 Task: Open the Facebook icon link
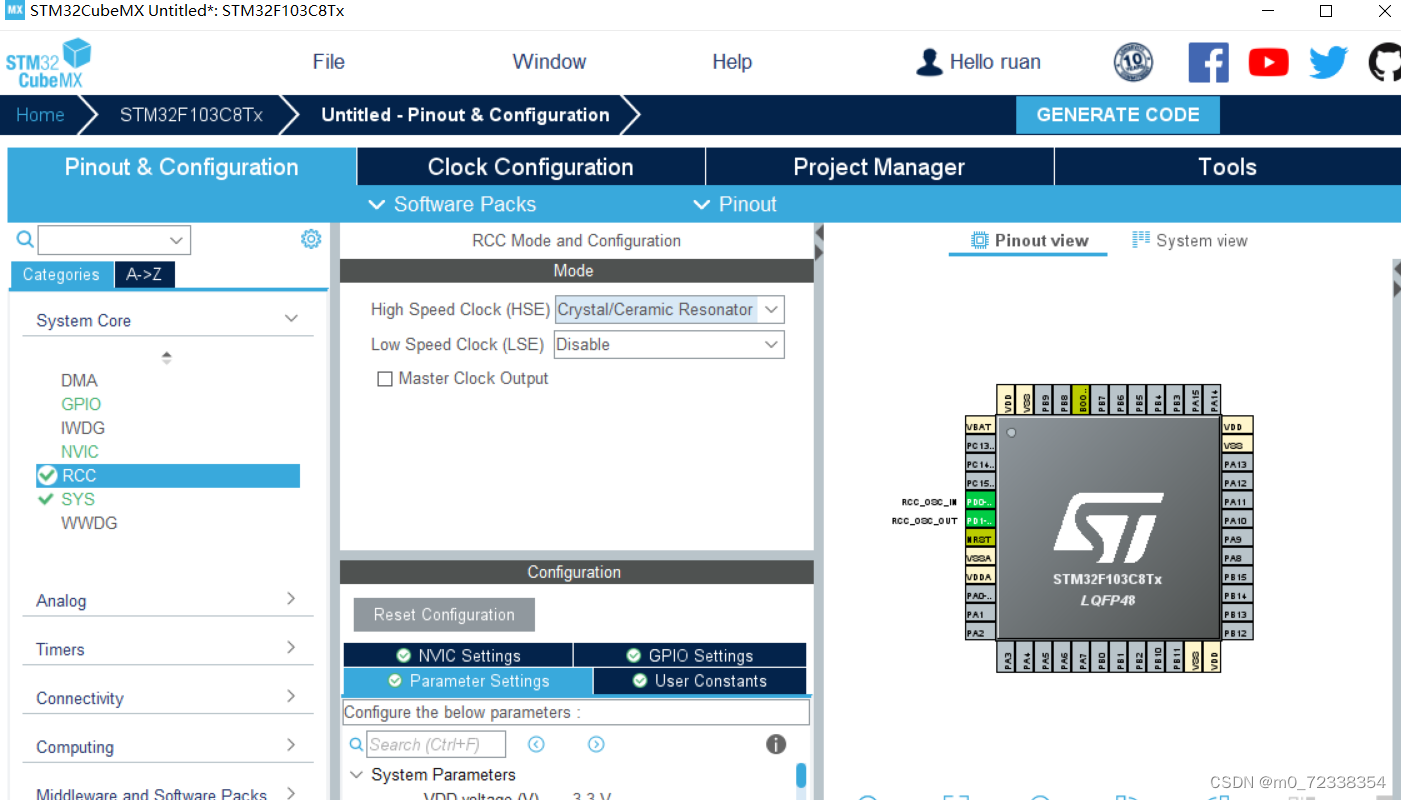click(1208, 62)
